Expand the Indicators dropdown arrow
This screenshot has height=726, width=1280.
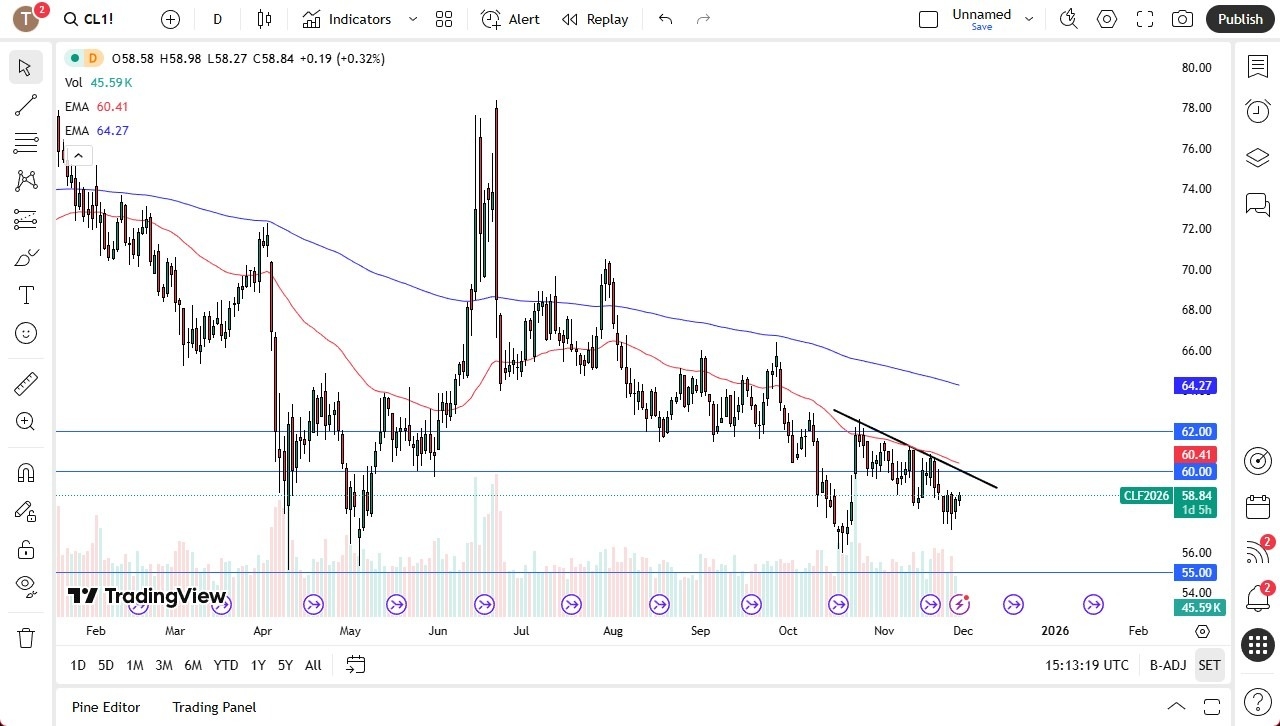[x=411, y=19]
